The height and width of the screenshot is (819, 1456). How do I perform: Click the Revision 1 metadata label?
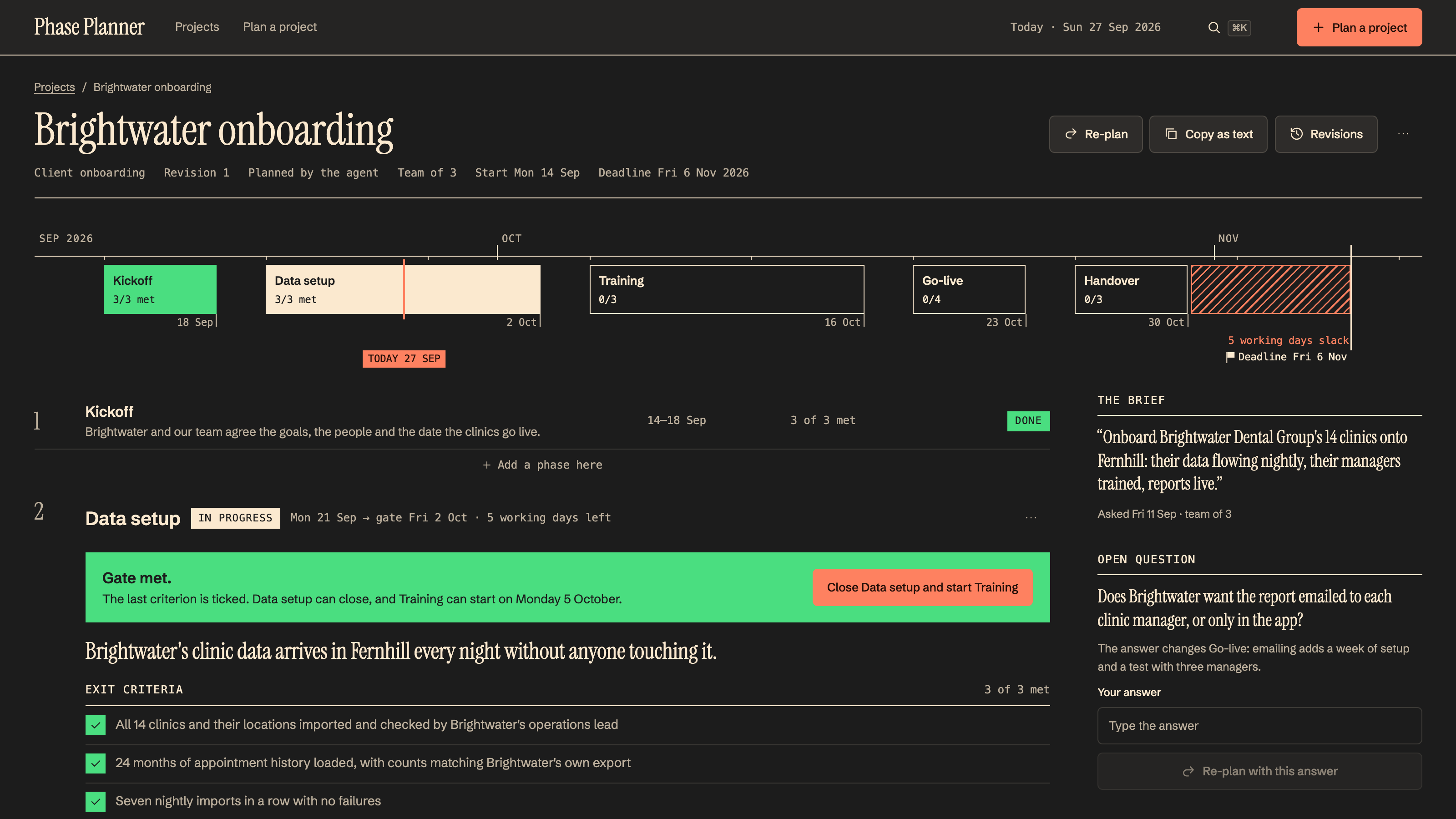(x=197, y=173)
